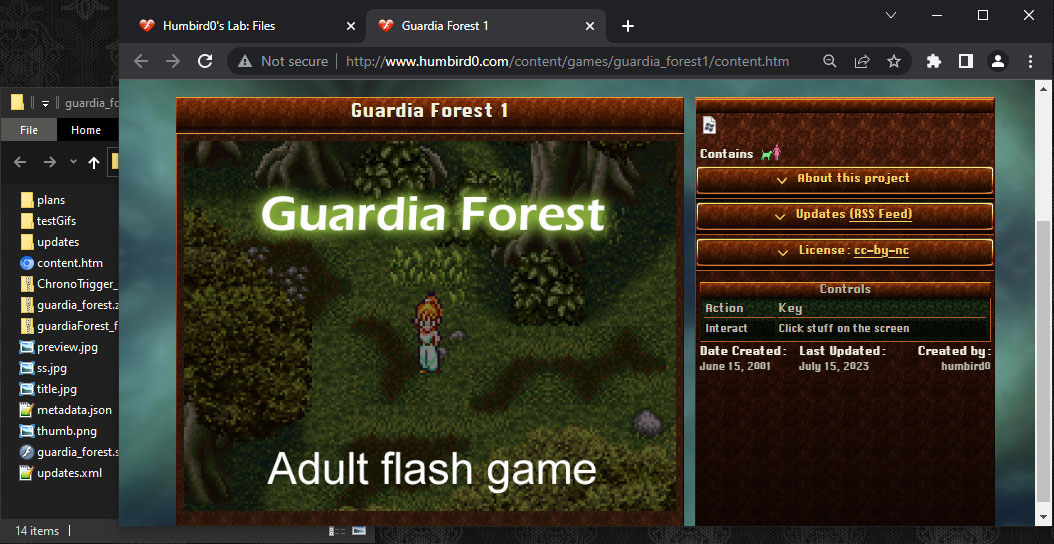Click the share page icon
1054x544 pixels.
click(861, 61)
